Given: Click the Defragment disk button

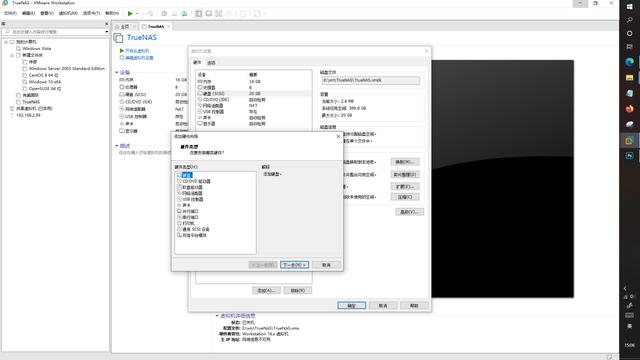Looking at the screenshot, I should click(x=405, y=175).
